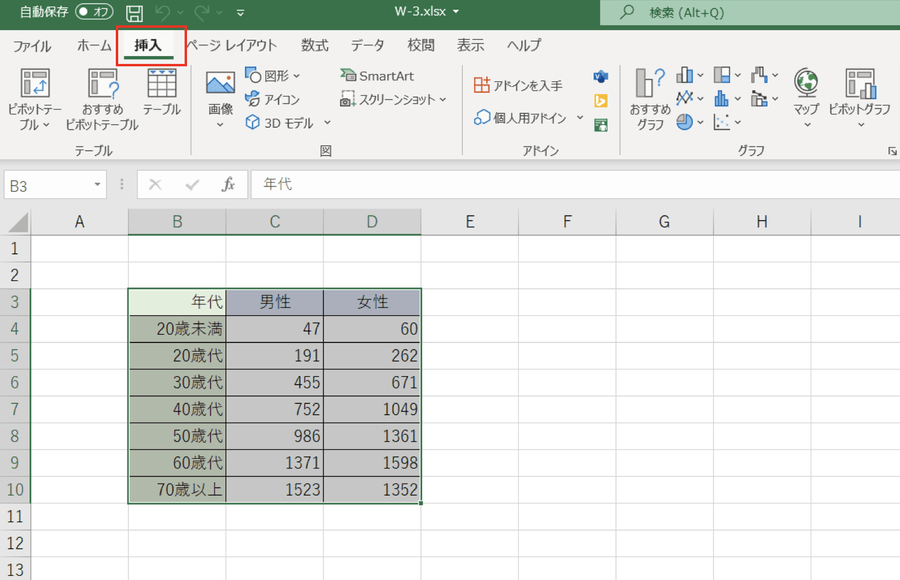Switch to the ホーム tab

94,45
